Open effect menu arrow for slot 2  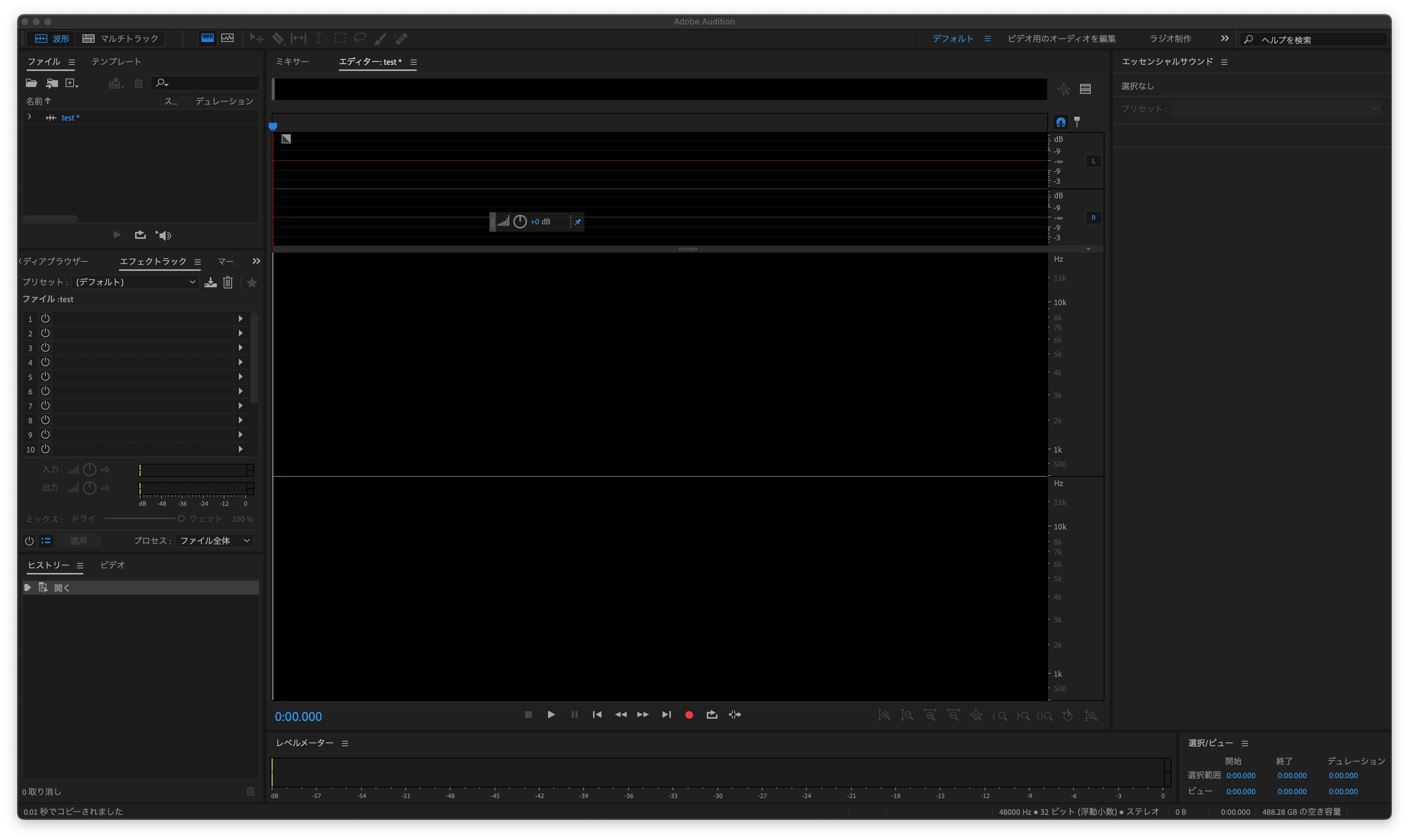pos(241,333)
